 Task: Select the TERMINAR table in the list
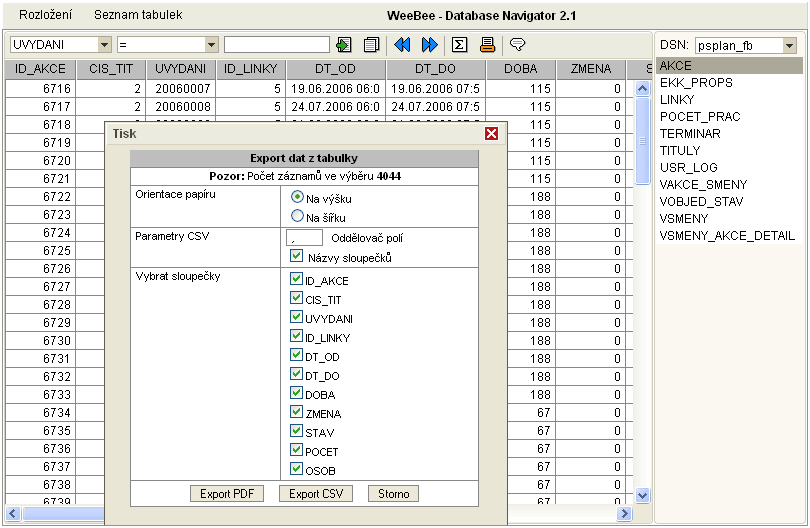689,133
